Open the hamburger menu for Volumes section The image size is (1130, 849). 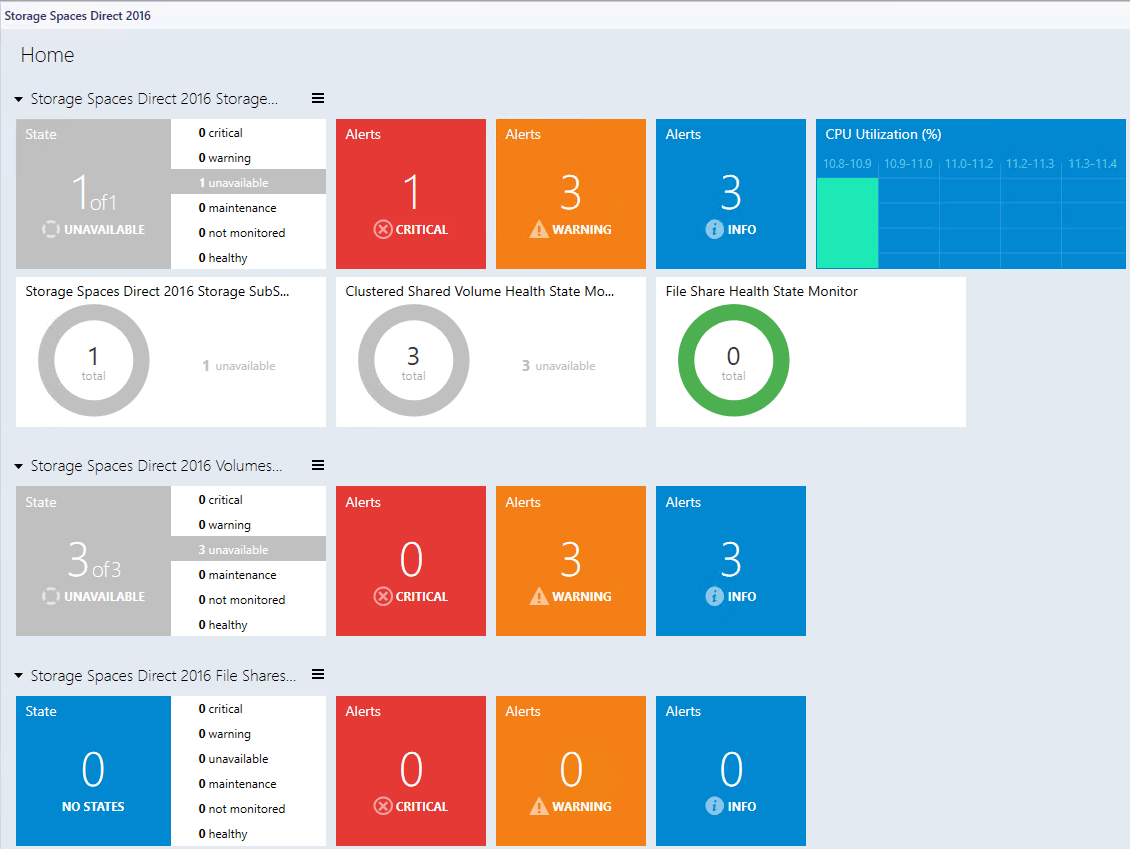[318, 465]
